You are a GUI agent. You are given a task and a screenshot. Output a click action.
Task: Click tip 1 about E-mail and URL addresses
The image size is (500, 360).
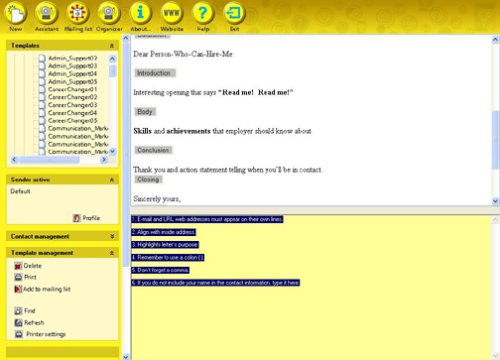click(x=207, y=219)
